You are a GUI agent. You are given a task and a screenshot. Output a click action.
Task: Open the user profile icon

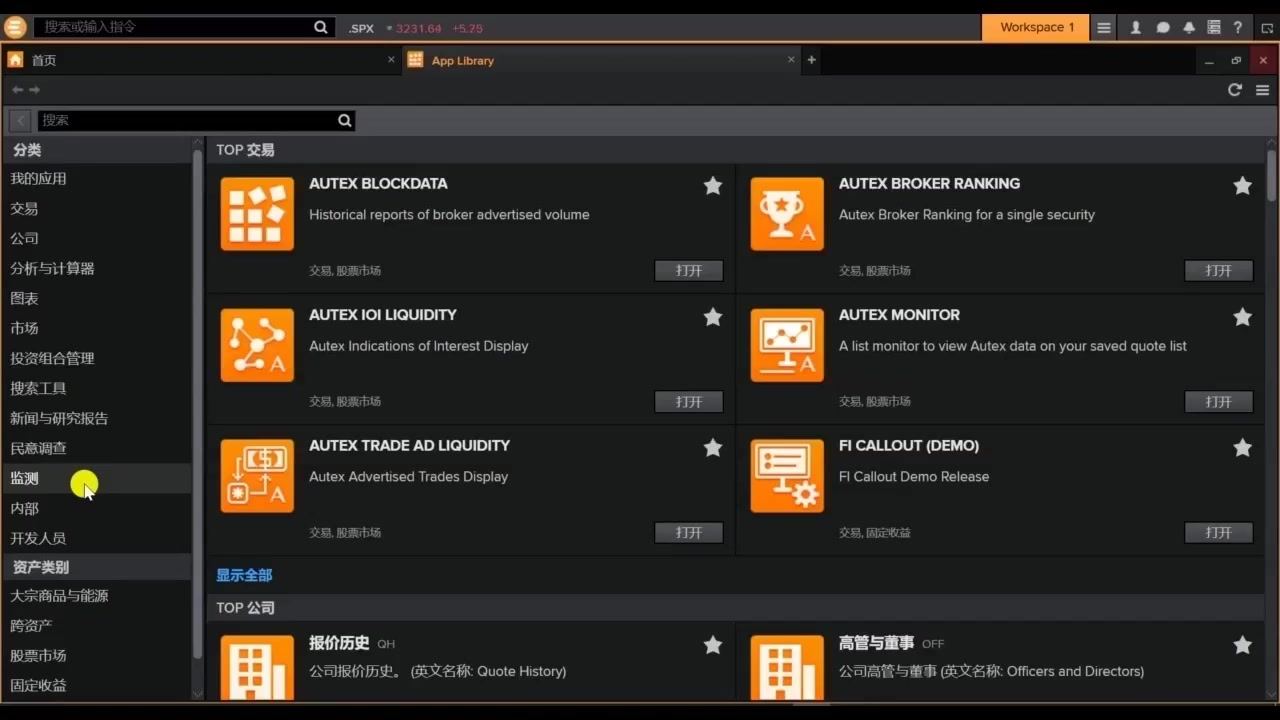(1136, 27)
